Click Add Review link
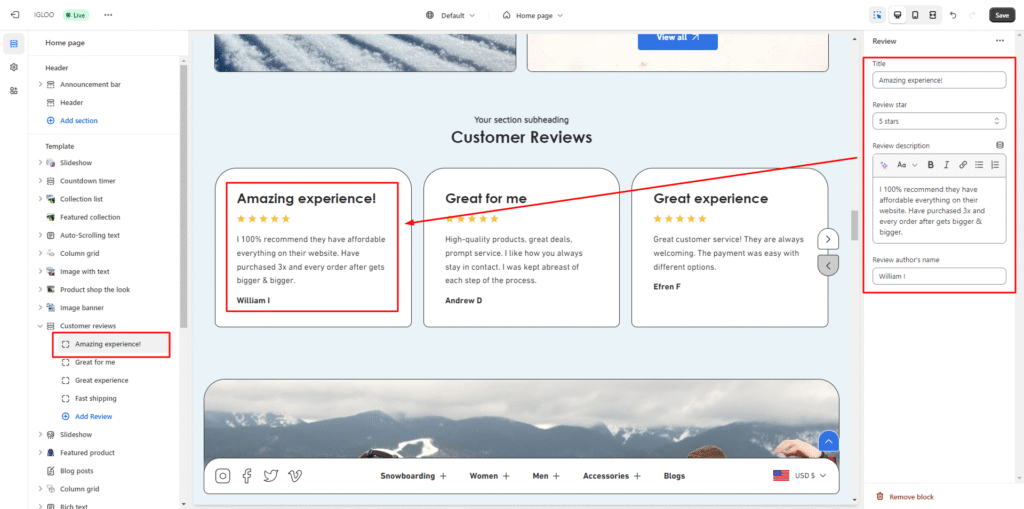Screen dimensions: 1024x509 93,416
